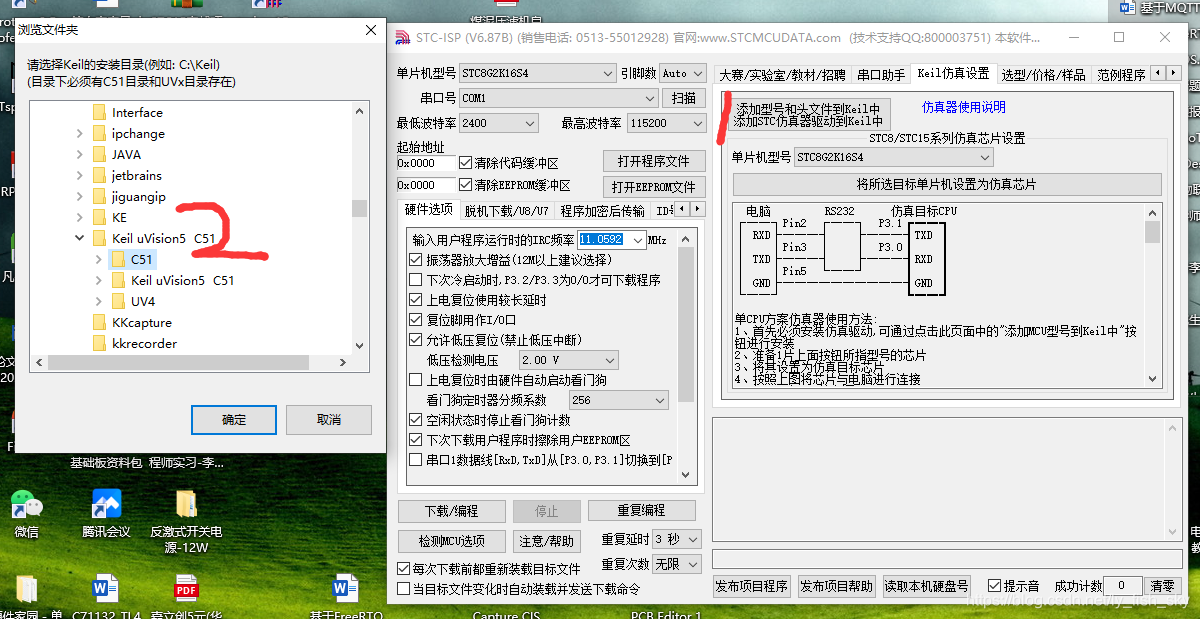
Task: Toggle the 提示音 checkbox
Action: pyautogui.click(x=994, y=586)
